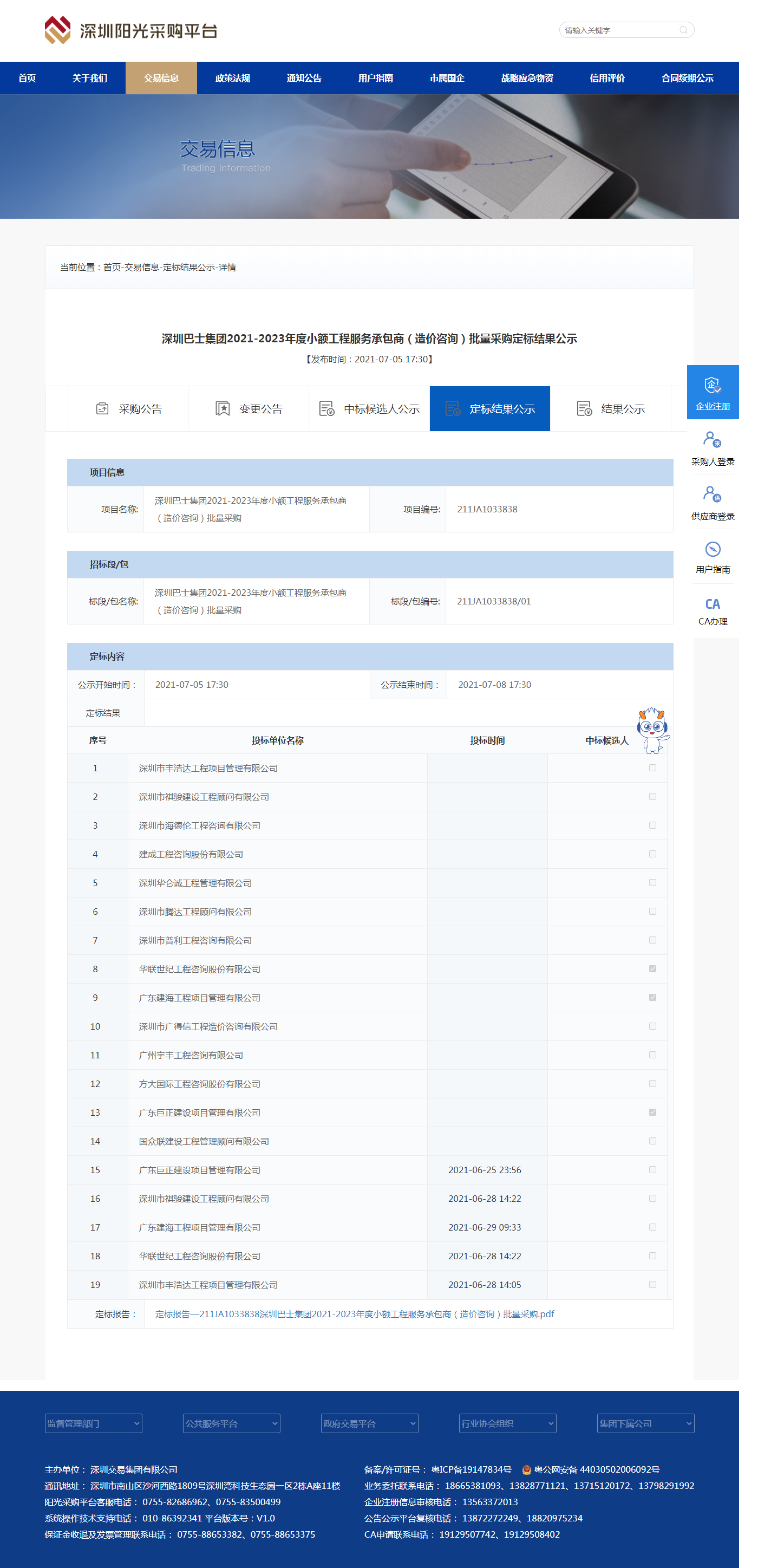Viewport: 758px width, 1568px height.
Task: Open the 政府交易平台 dropdown
Action: [369, 1423]
